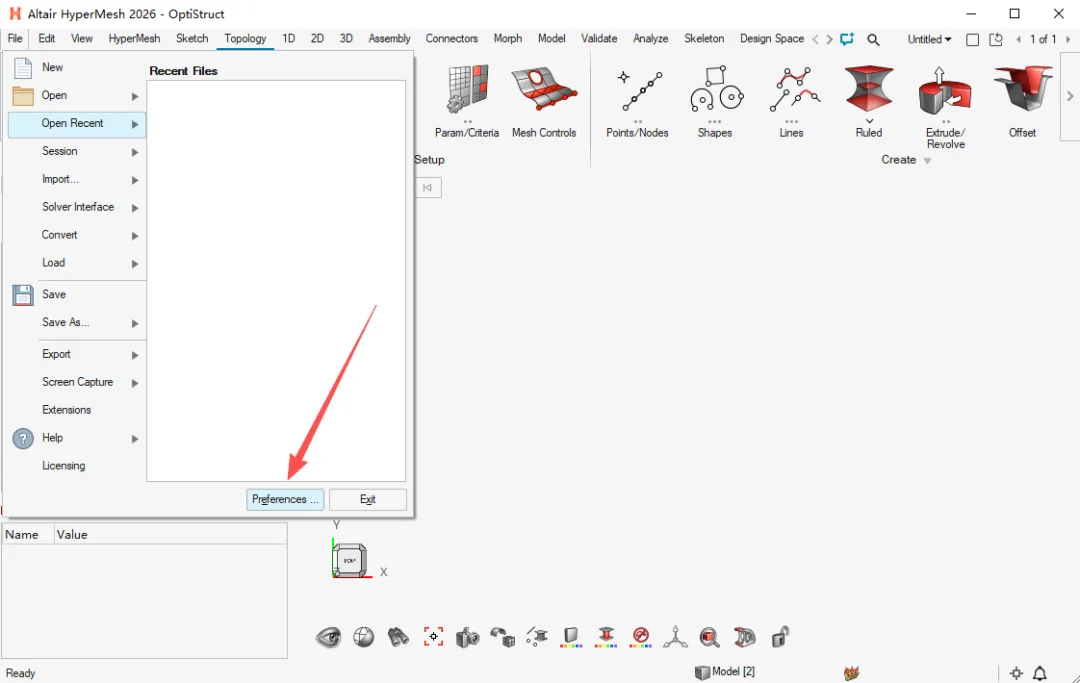
Task: Click the Preferences button
Action: tap(285, 499)
